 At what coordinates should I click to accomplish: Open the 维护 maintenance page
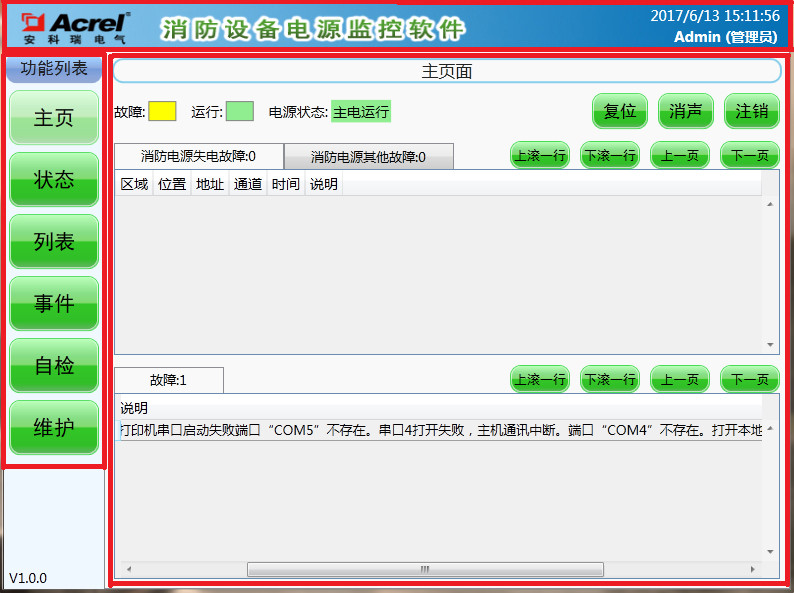point(54,428)
